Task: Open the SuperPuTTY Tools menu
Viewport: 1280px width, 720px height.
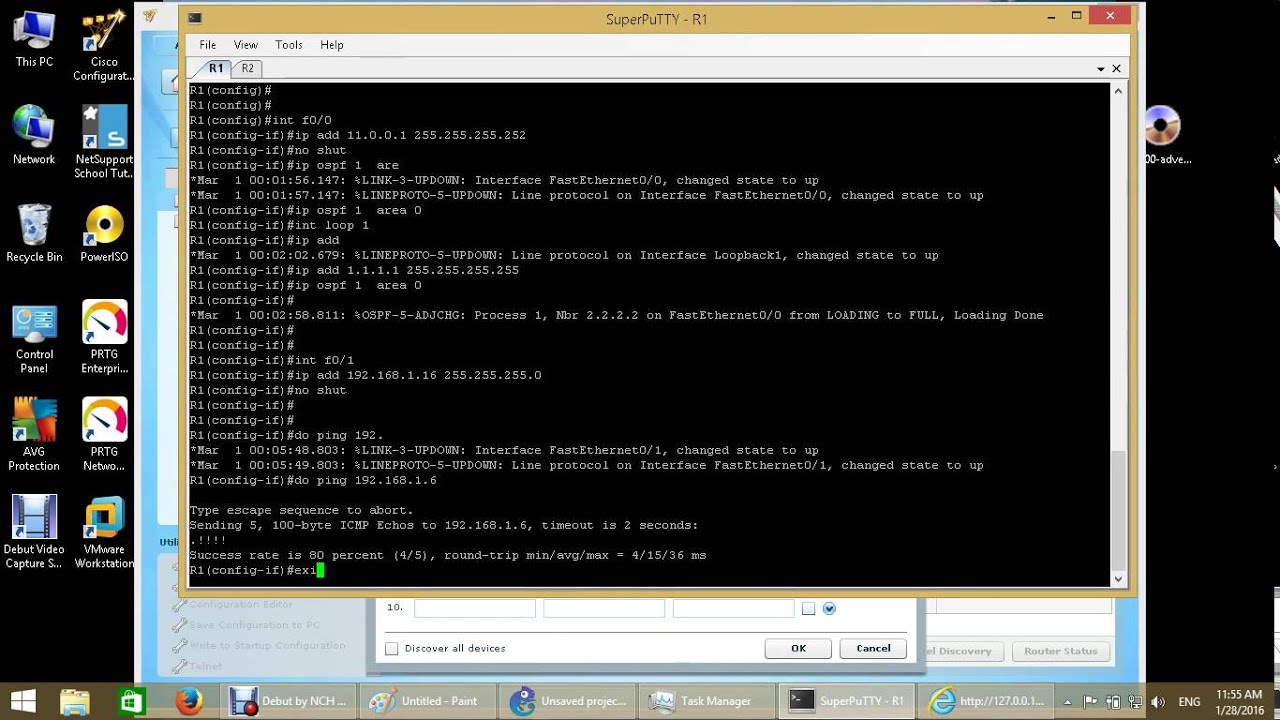Action: click(x=288, y=45)
